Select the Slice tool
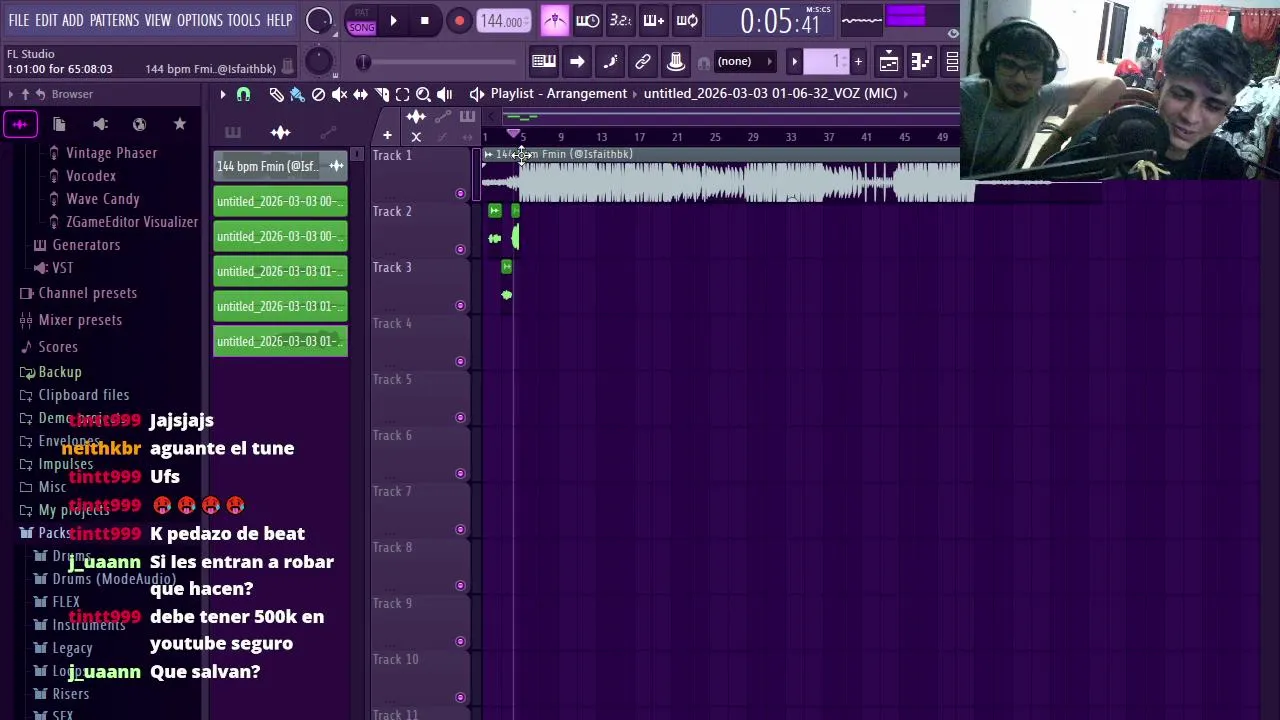Image resolution: width=1280 pixels, height=720 pixels. tap(381, 94)
